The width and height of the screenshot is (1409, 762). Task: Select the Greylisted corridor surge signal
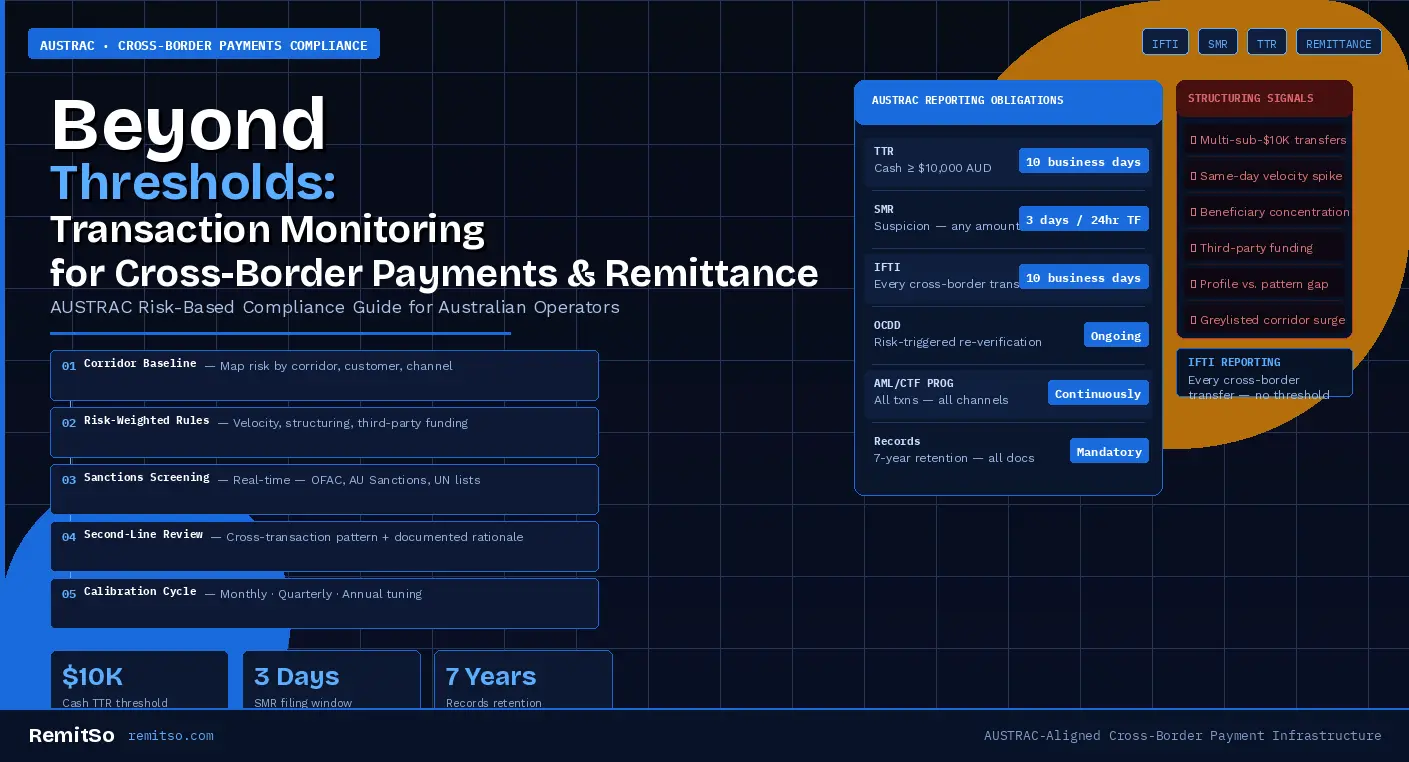1264,320
